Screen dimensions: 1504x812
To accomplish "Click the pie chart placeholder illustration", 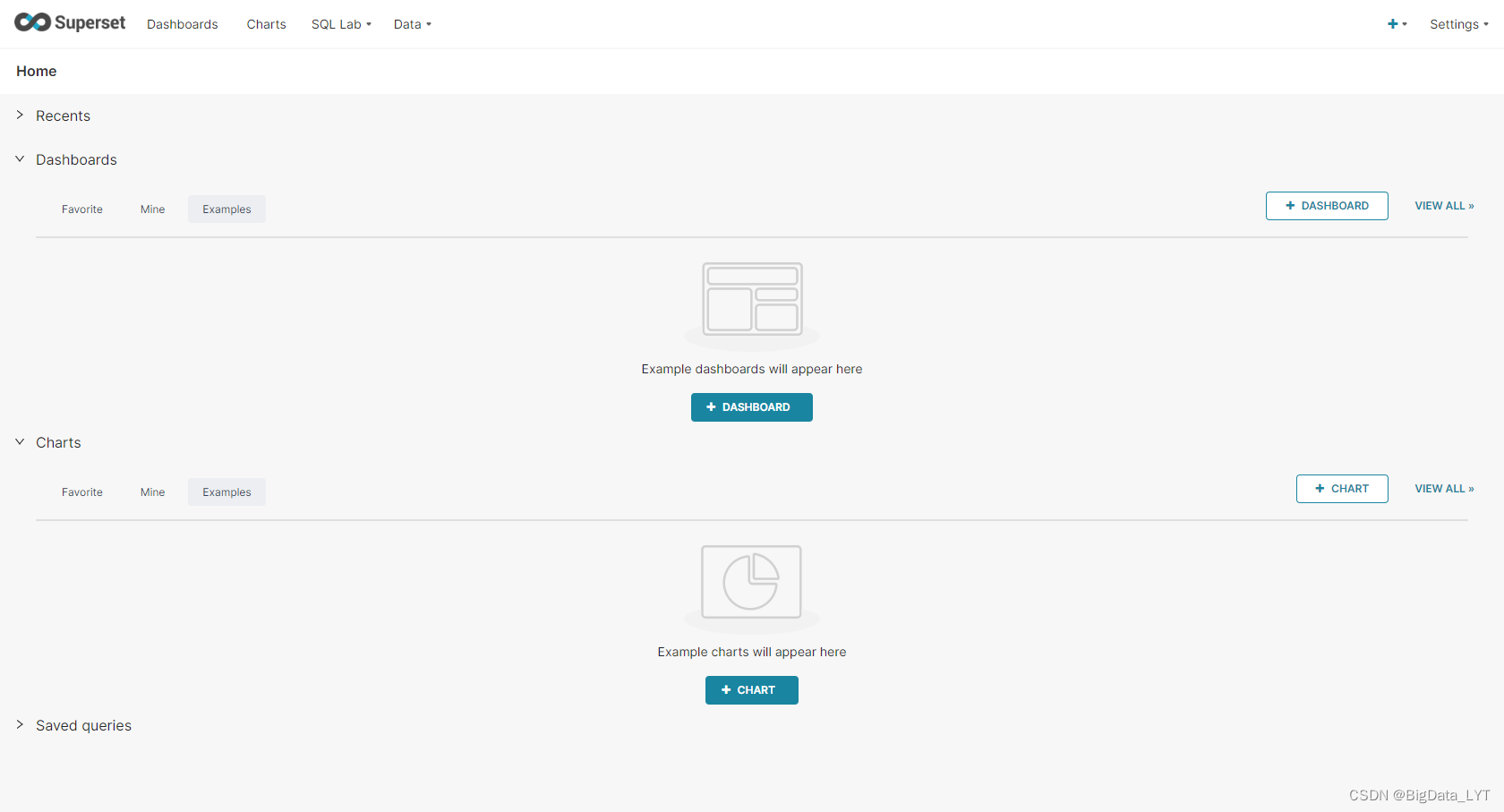I will coord(752,583).
